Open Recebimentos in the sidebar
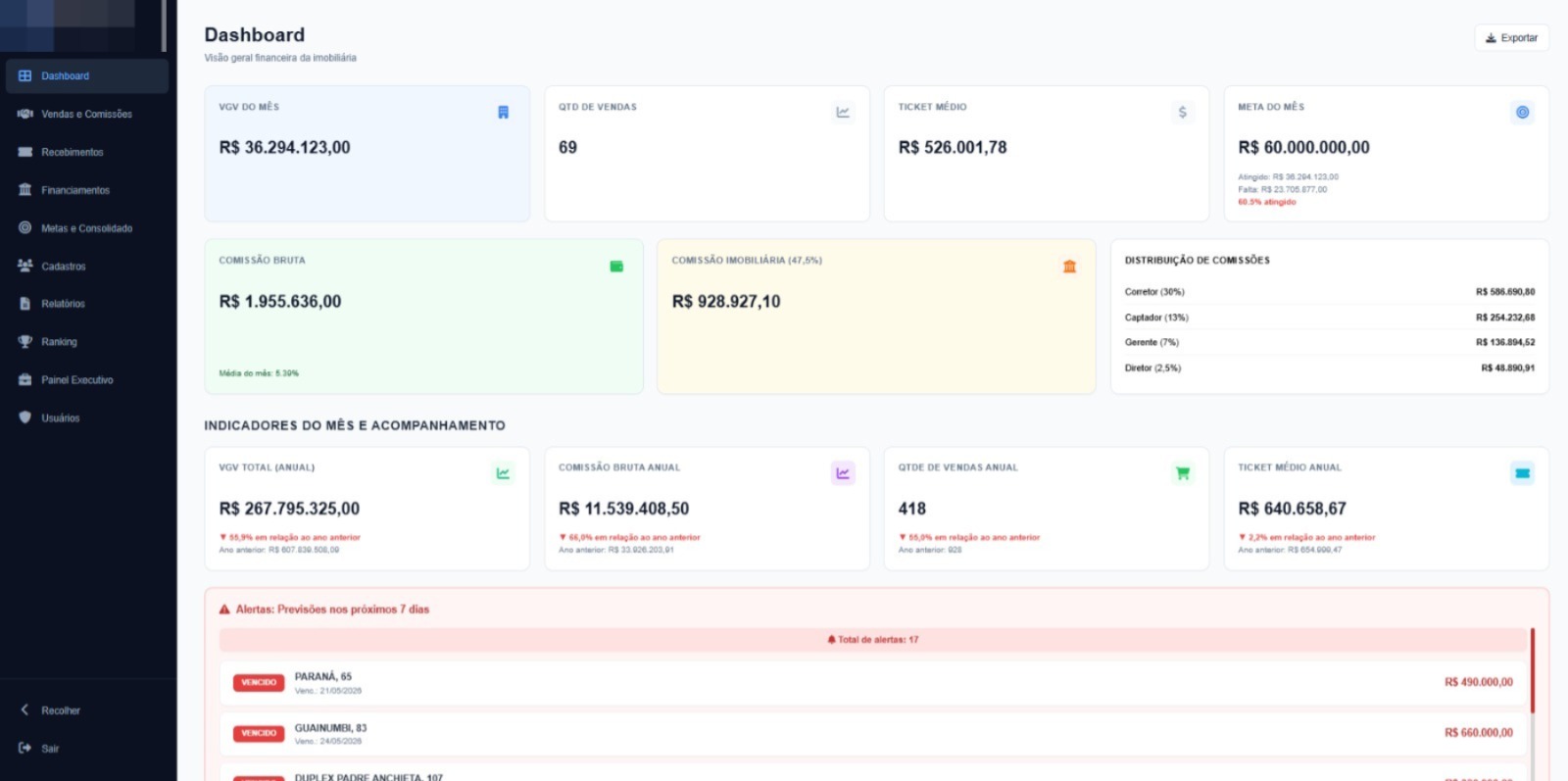 [86, 152]
